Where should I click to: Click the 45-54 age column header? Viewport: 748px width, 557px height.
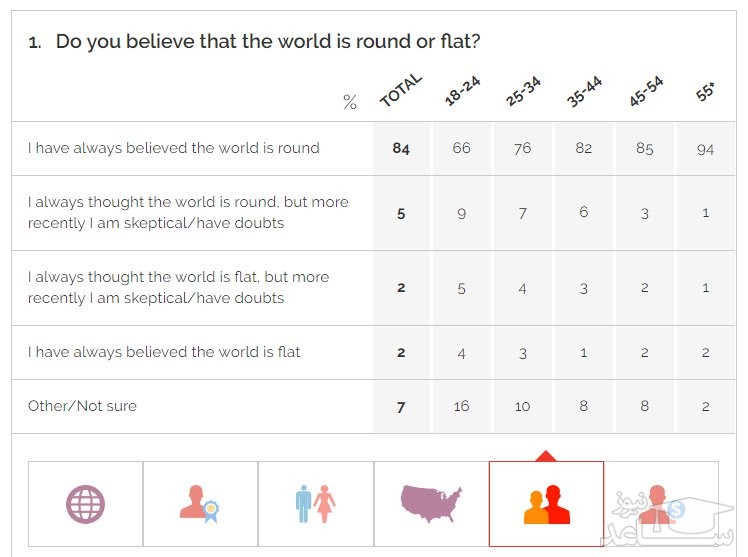click(645, 92)
